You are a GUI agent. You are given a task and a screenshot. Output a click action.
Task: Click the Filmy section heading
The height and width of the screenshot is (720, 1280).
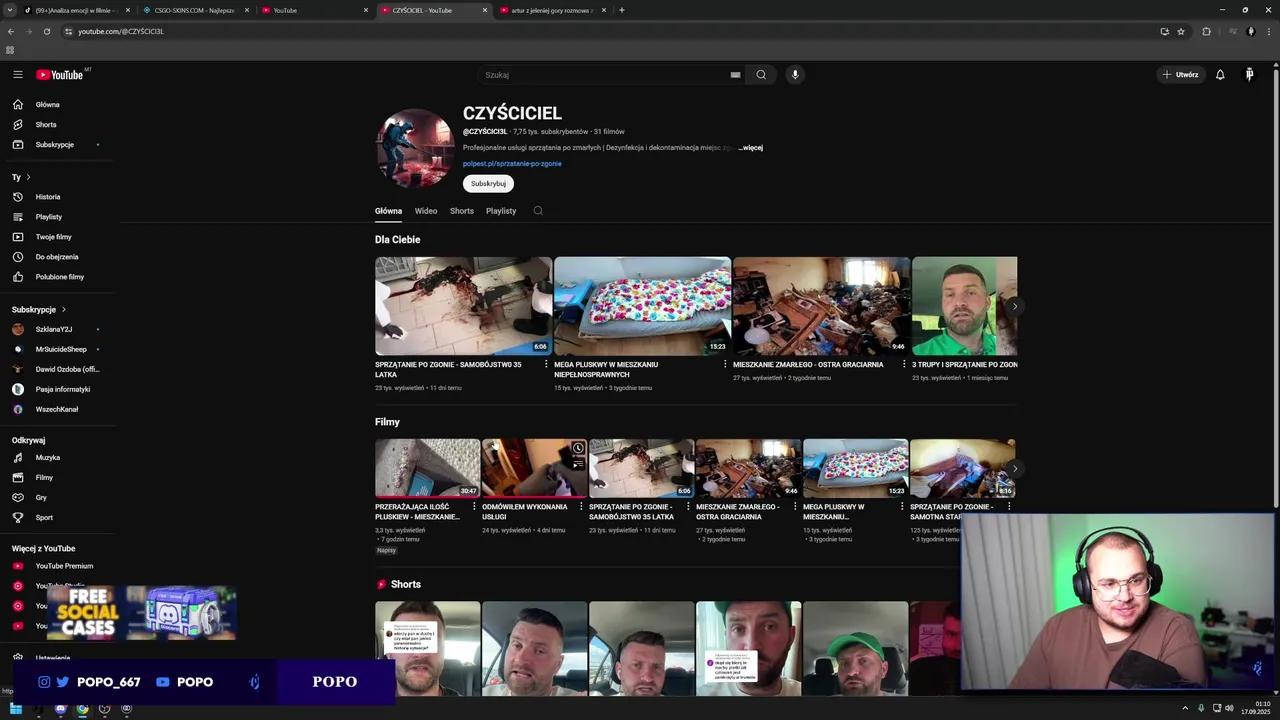(387, 422)
